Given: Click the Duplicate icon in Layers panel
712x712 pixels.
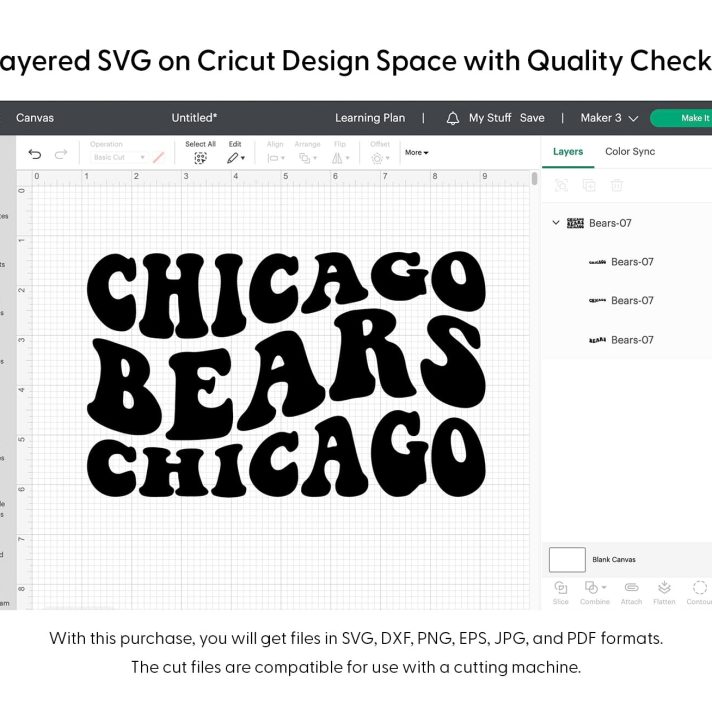Looking at the screenshot, I should click(x=589, y=185).
